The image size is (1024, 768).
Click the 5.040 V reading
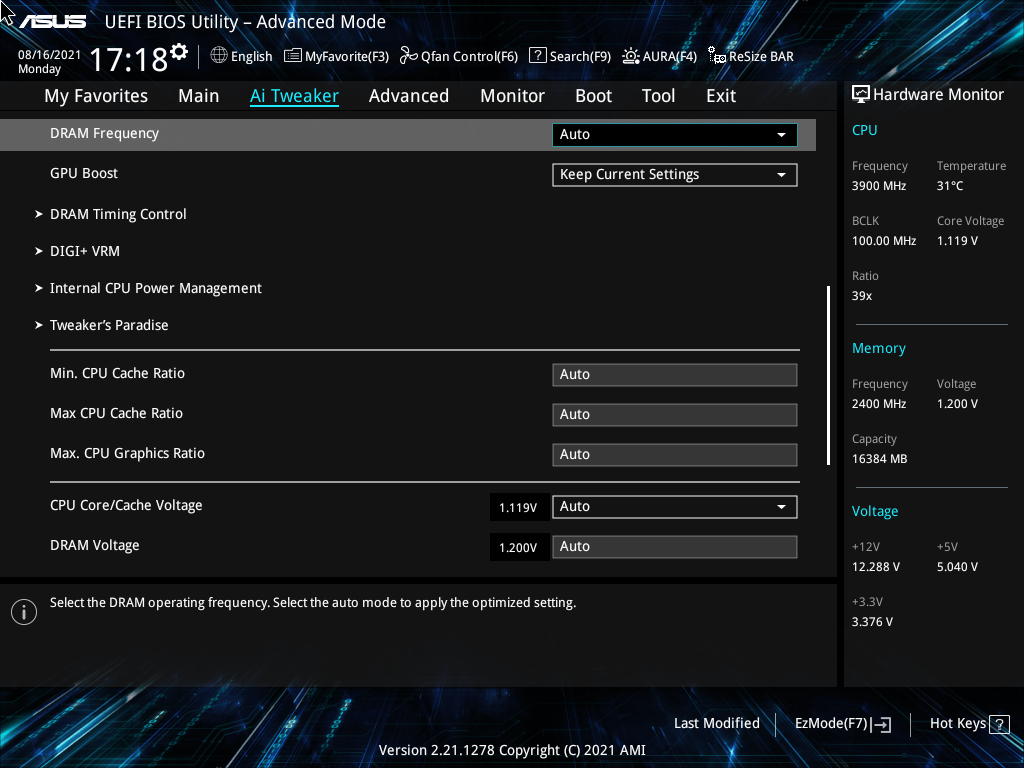[x=957, y=567]
